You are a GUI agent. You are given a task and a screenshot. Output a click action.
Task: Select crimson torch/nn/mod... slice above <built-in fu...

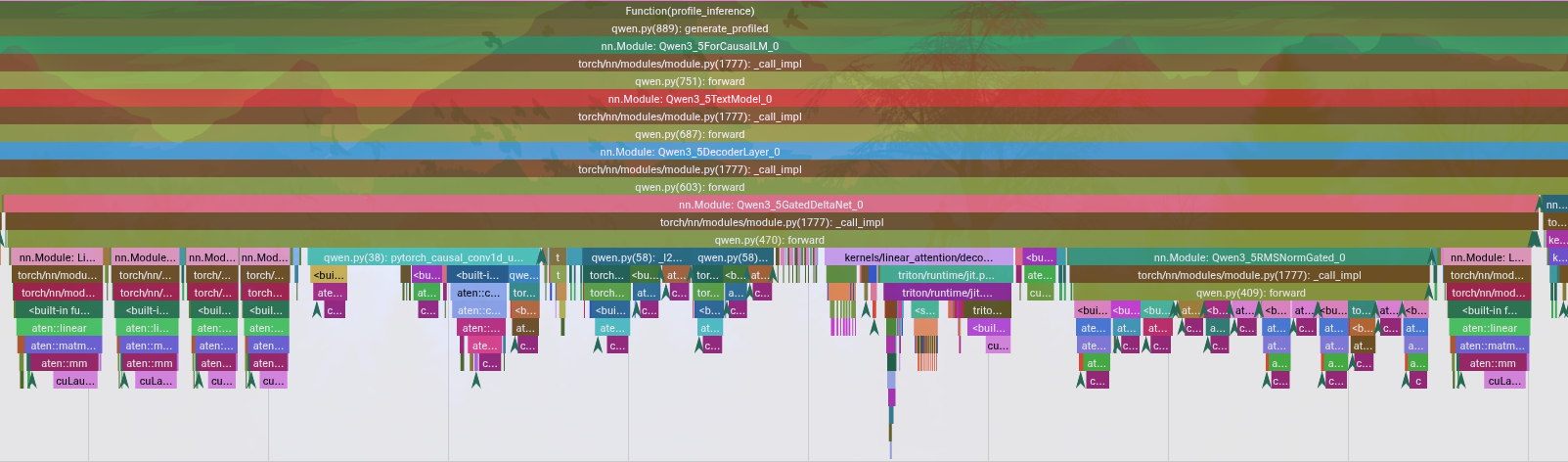[59, 293]
